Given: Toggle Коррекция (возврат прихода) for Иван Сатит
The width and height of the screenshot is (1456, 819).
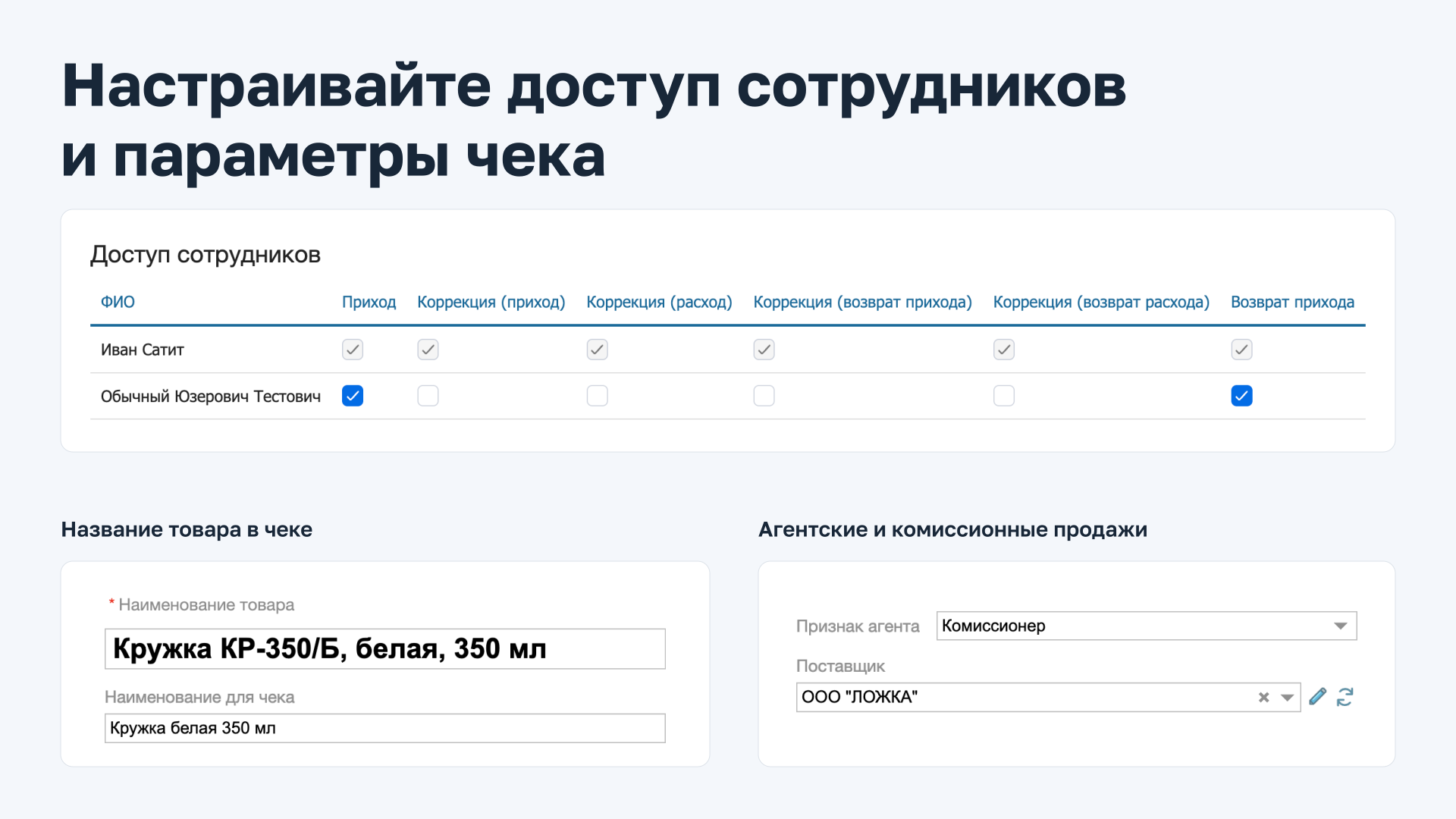Looking at the screenshot, I should pos(764,350).
